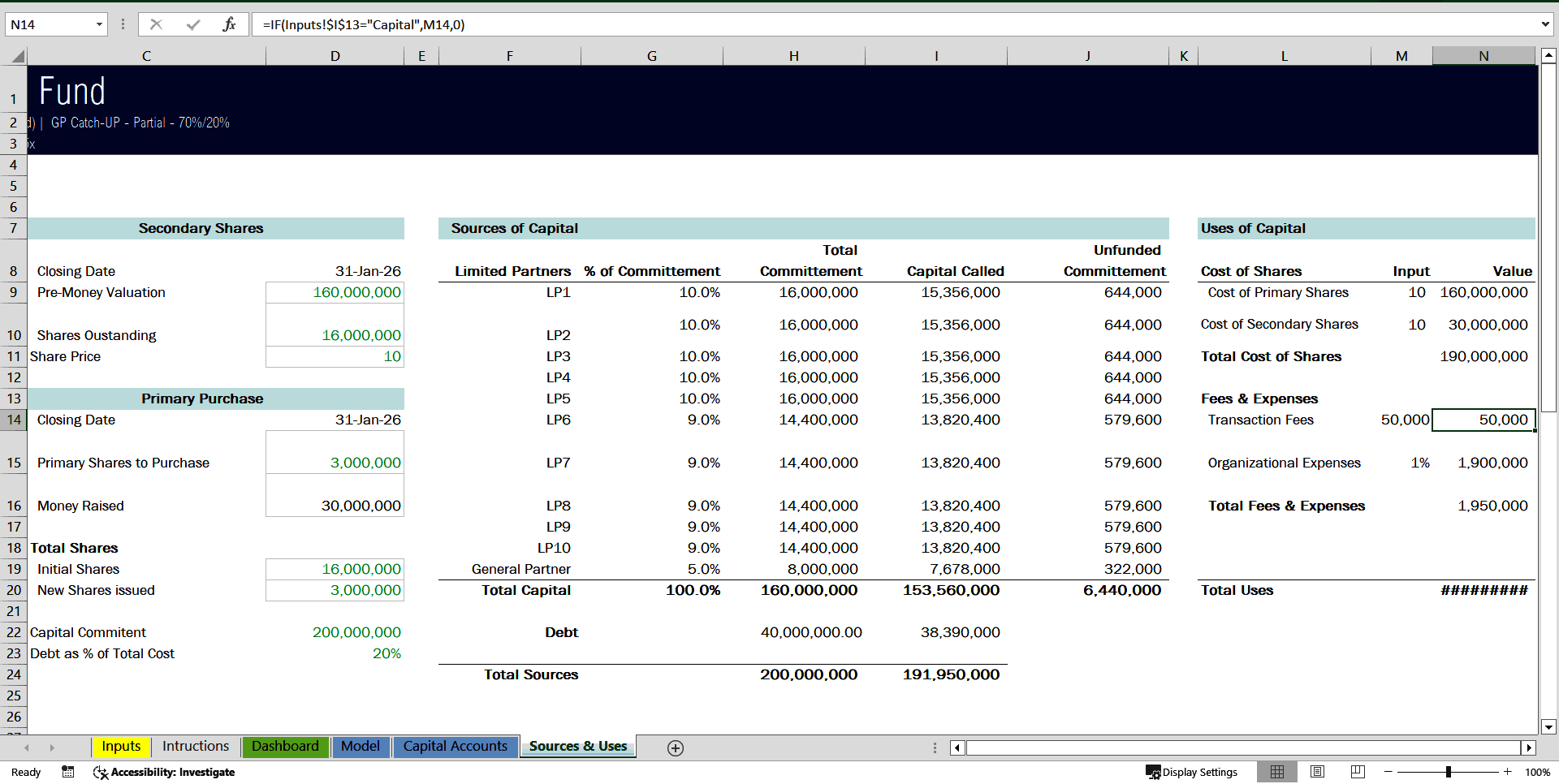The height and width of the screenshot is (784, 1559).
Task: Go to next sheet tab arrow
Action: click(x=52, y=747)
